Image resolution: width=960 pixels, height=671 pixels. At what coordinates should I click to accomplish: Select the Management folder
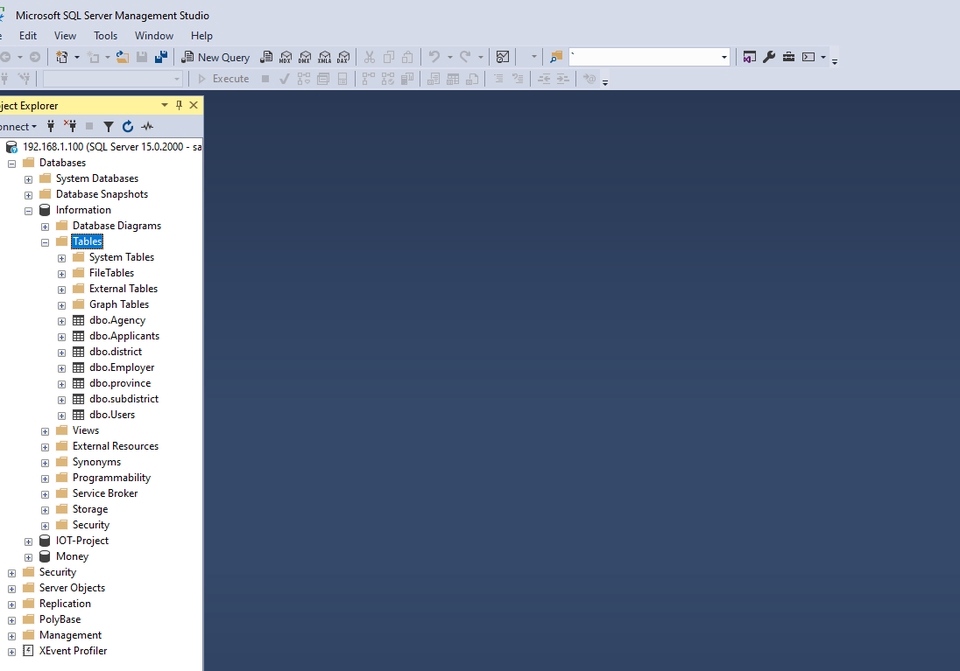pyautogui.click(x=70, y=635)
